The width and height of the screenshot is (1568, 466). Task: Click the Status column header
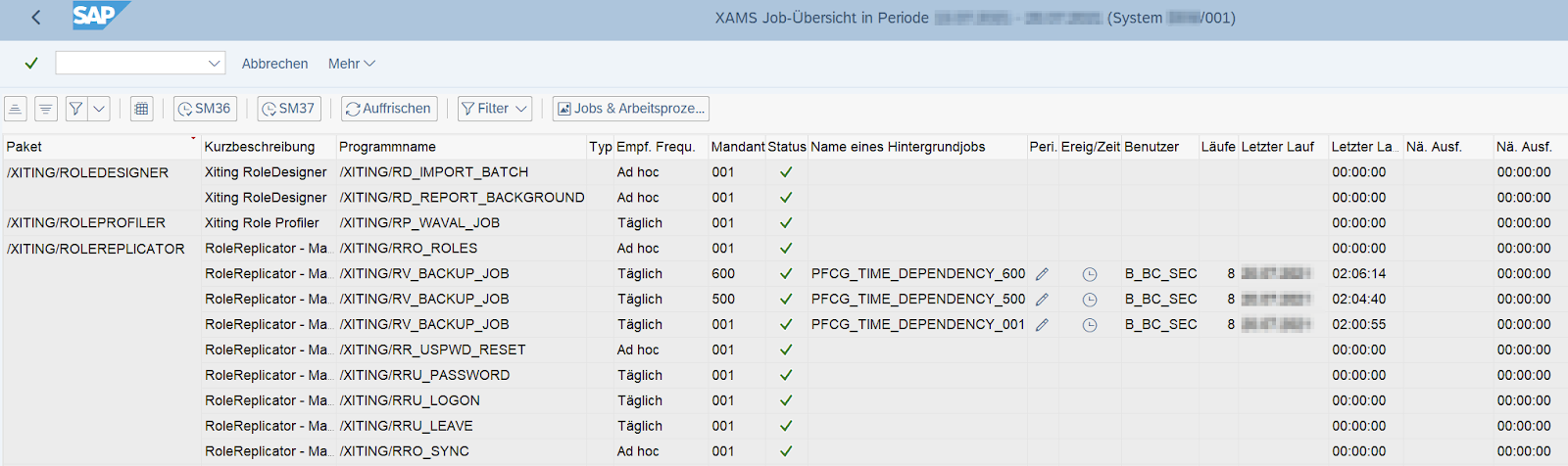click(787, 147)
